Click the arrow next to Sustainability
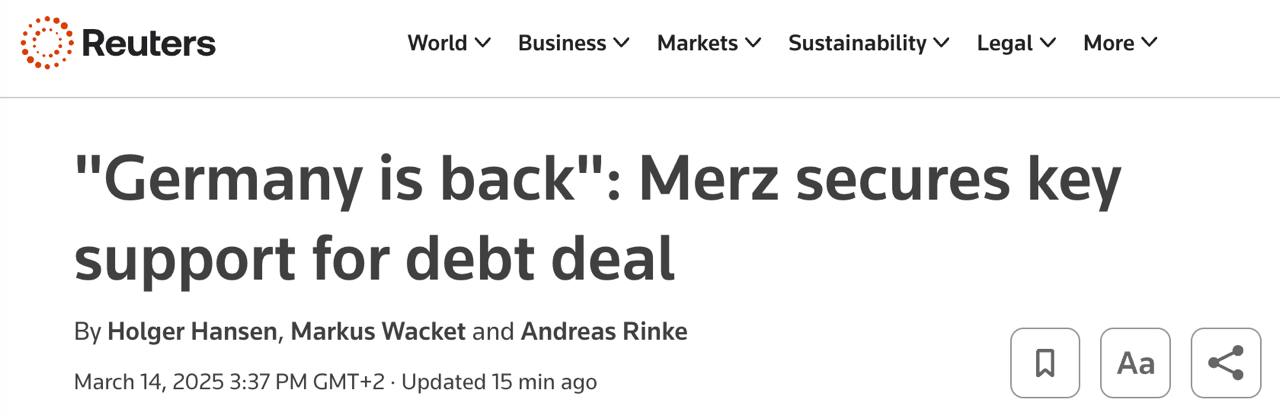The height and width of the screenshot is (416, 1280). (941, 43)
